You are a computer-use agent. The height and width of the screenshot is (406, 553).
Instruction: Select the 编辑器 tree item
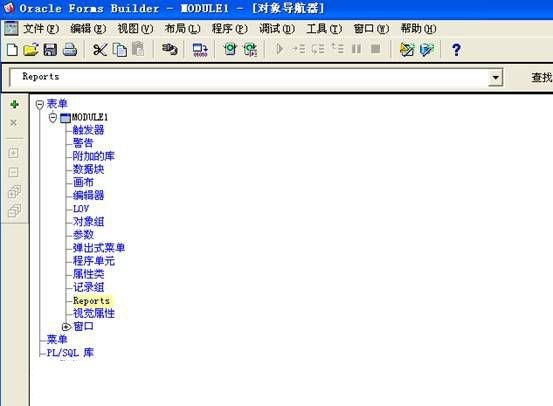point(89,195)
